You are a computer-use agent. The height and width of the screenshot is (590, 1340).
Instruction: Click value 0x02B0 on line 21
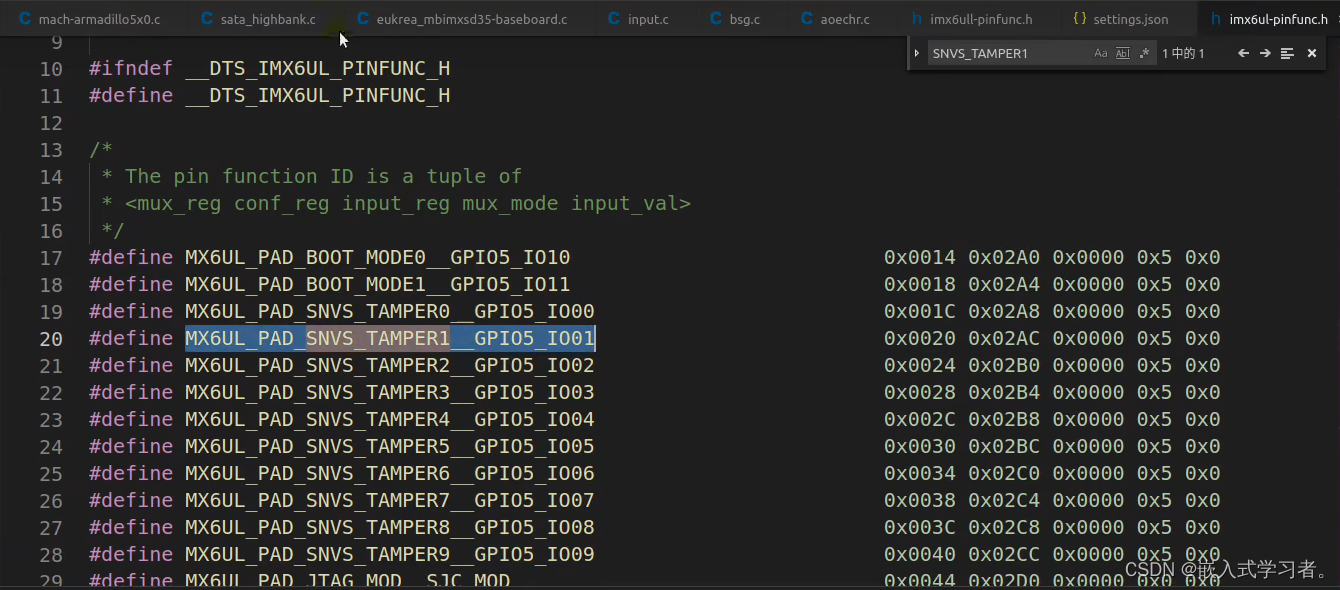tap(1004, 365)
